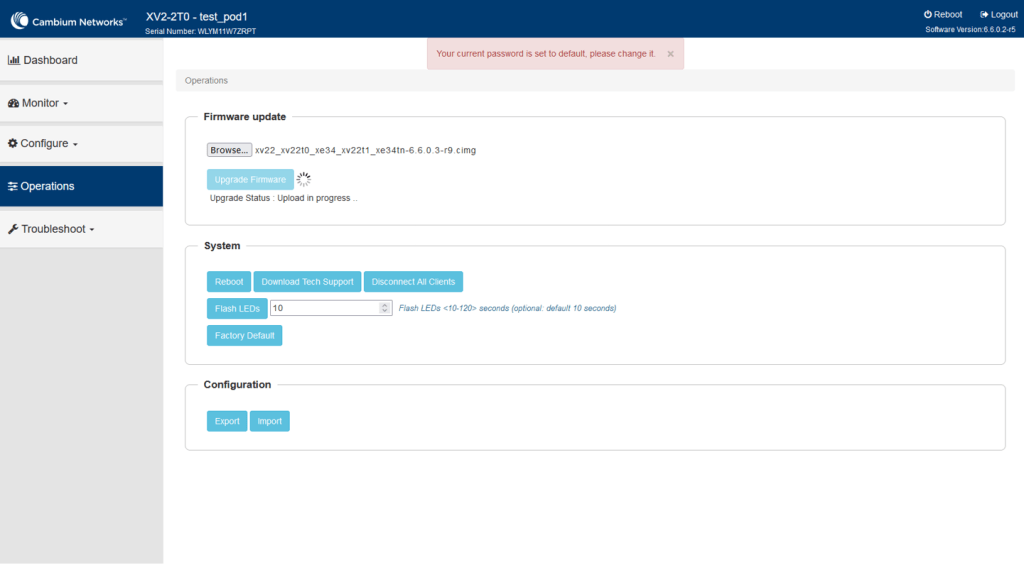Expand the Troubleshoot menu caret
Viewport: 1024px width, 565px height.
point(92,230)
